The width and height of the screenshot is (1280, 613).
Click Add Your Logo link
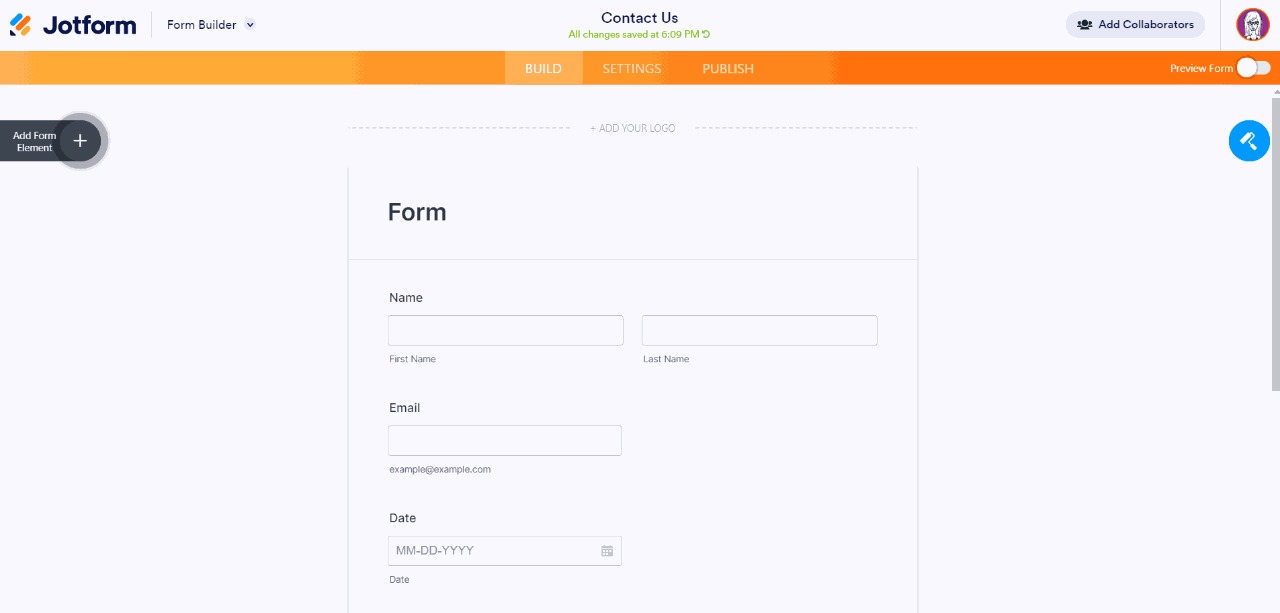pyautogui.click(x=632, y=128)
